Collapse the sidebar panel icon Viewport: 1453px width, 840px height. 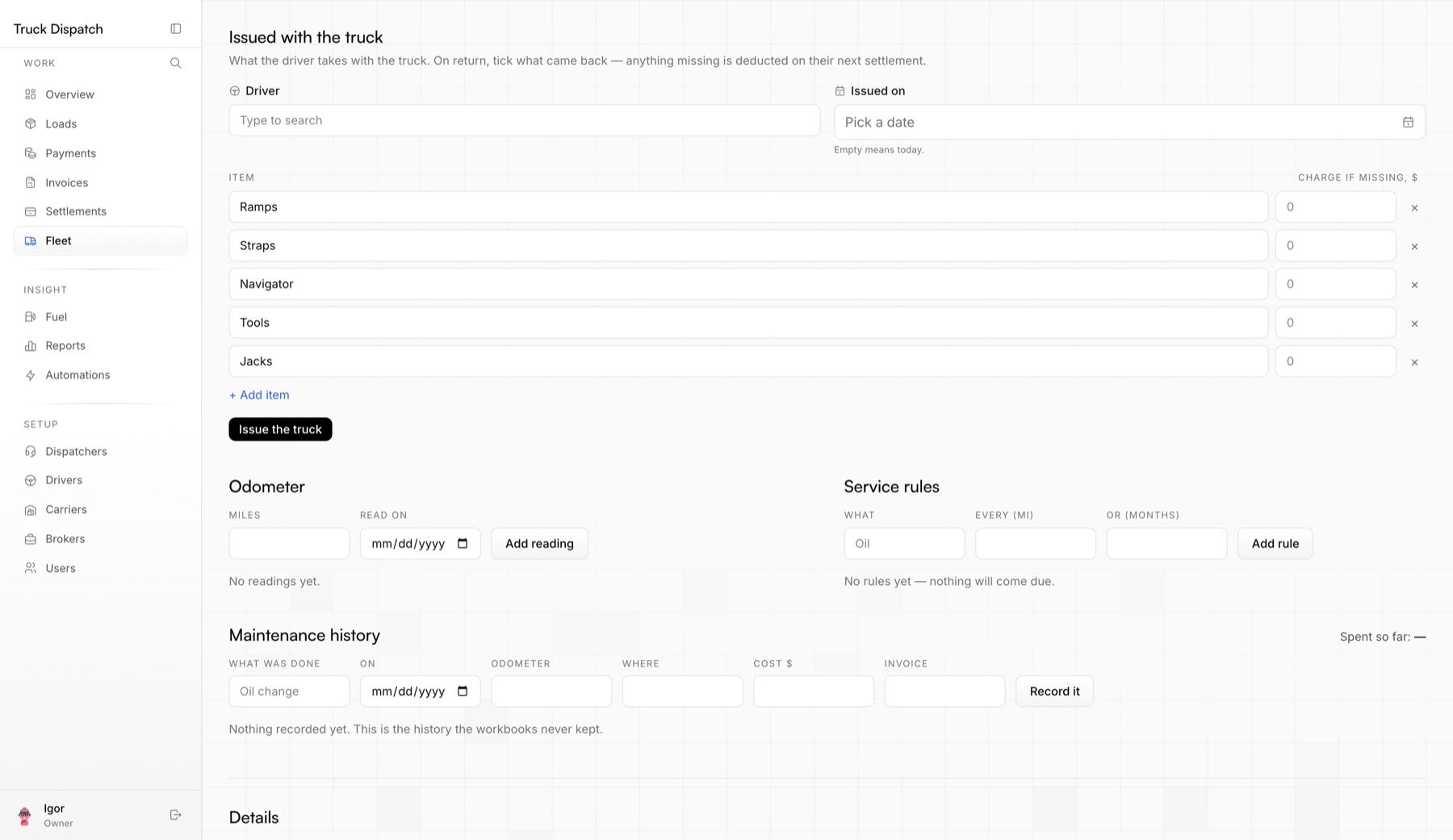[176, 29]
